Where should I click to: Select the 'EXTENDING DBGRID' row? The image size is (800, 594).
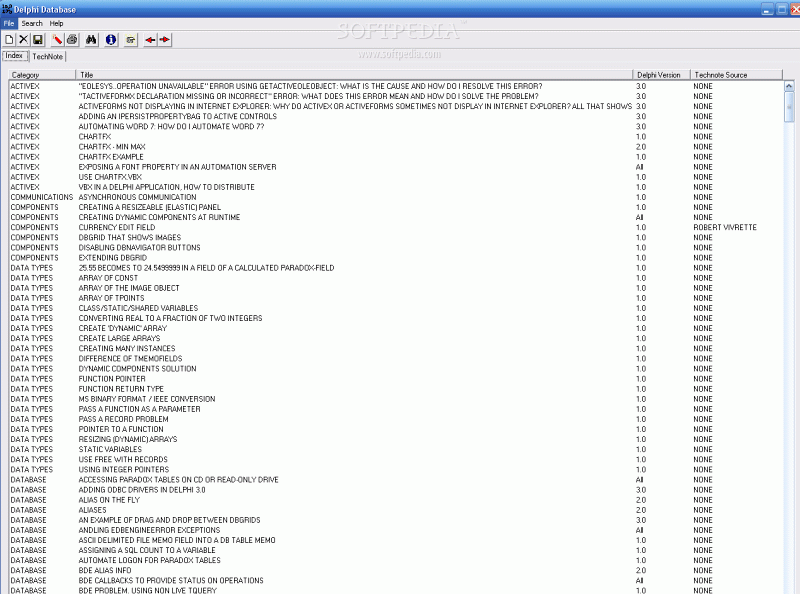396,258
